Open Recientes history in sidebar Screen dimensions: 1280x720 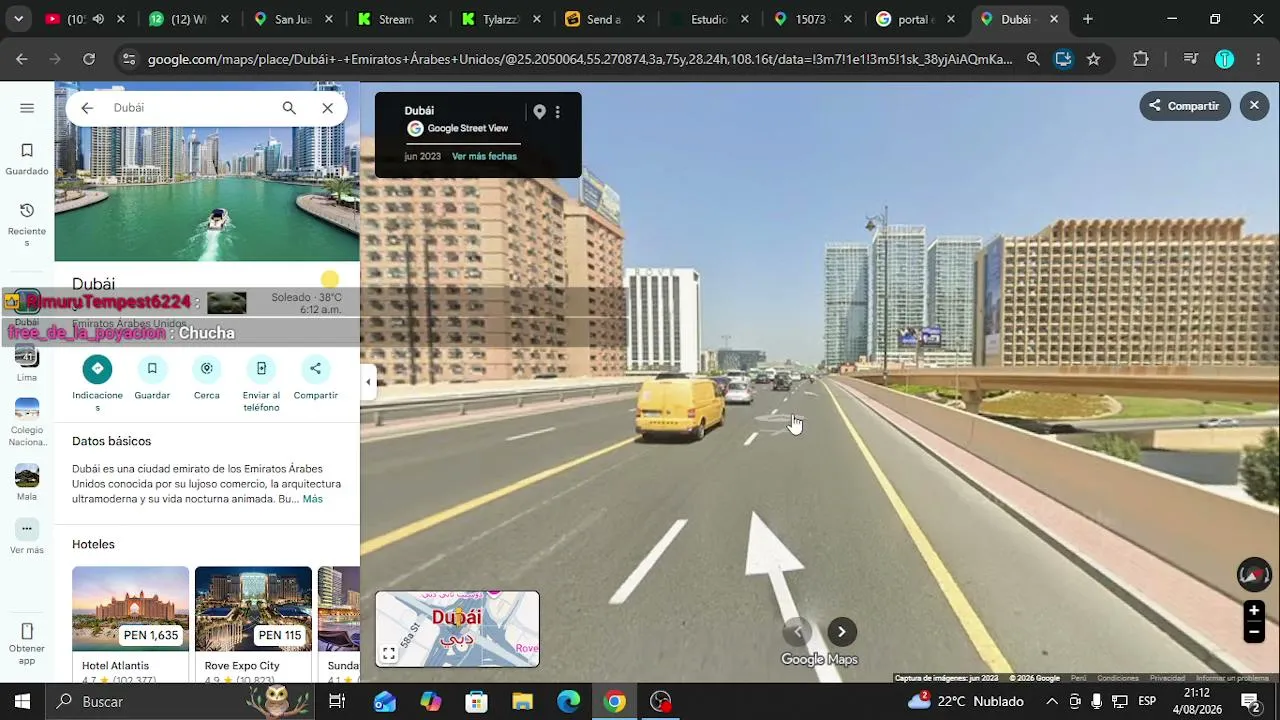tap(27, 224)
